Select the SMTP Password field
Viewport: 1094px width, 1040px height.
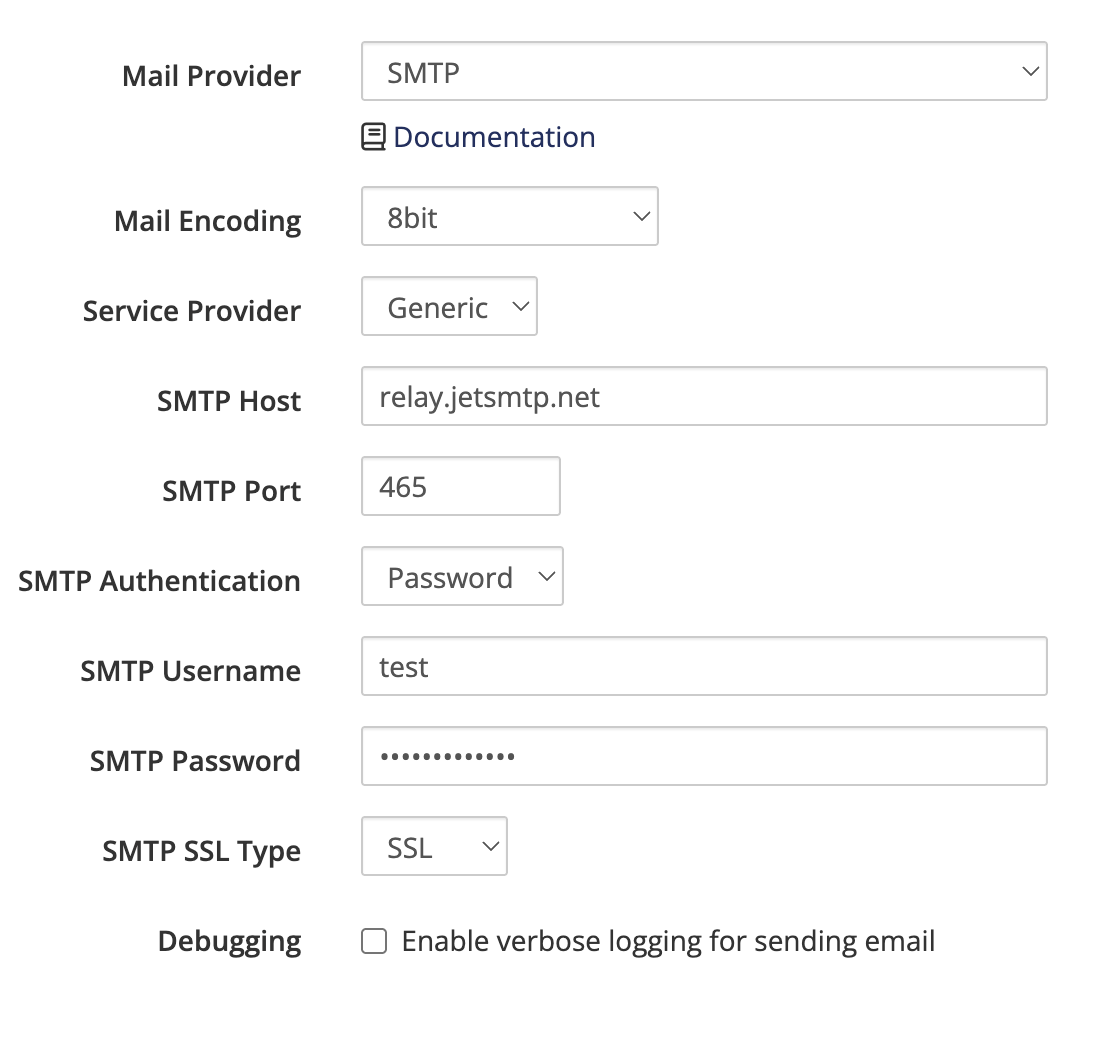(703, 756)
